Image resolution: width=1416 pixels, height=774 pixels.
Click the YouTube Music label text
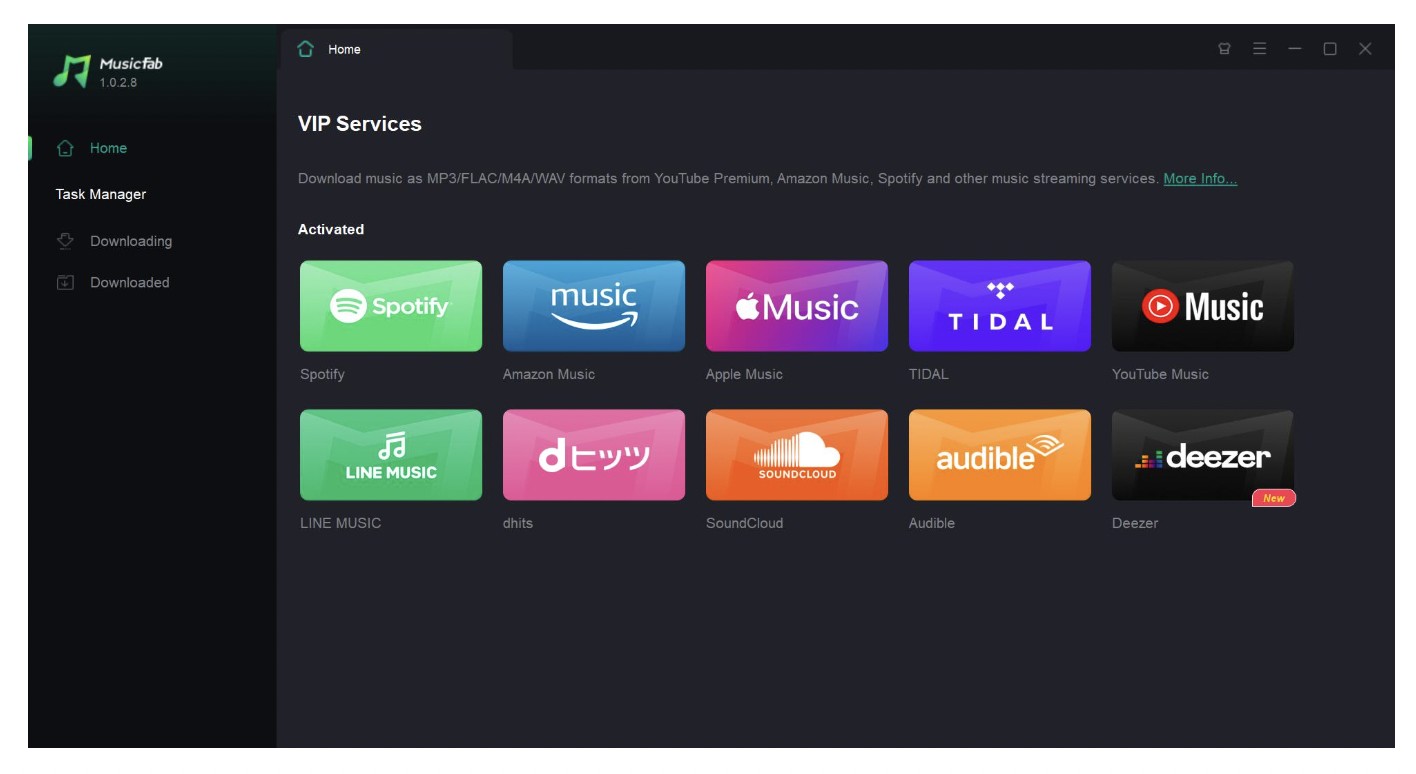[1160, 374]
